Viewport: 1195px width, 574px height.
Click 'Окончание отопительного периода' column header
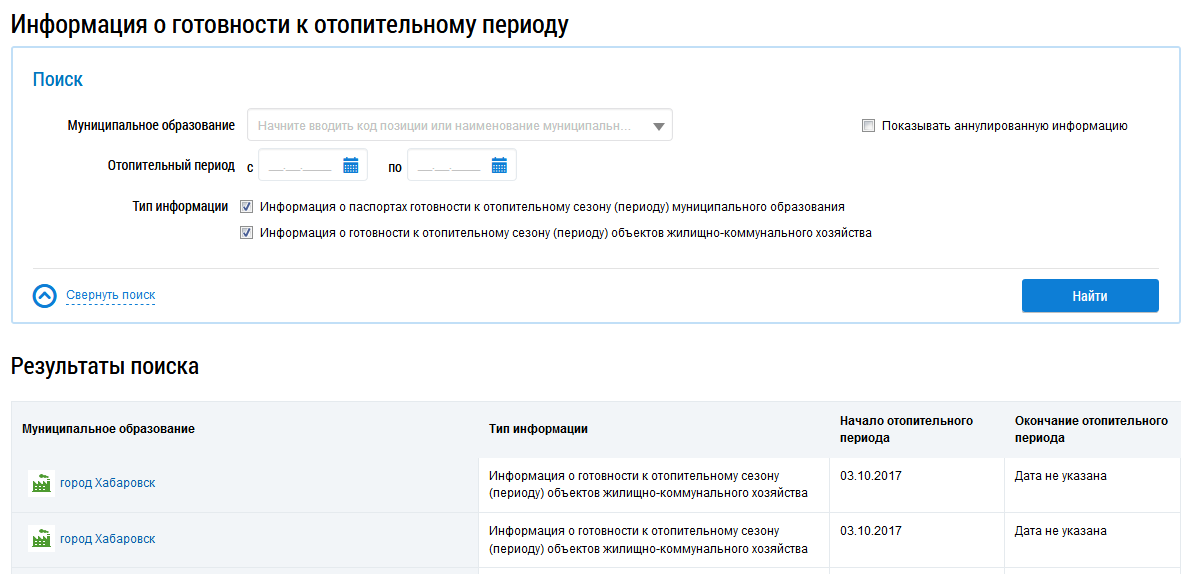click(x=1091, y=429)
